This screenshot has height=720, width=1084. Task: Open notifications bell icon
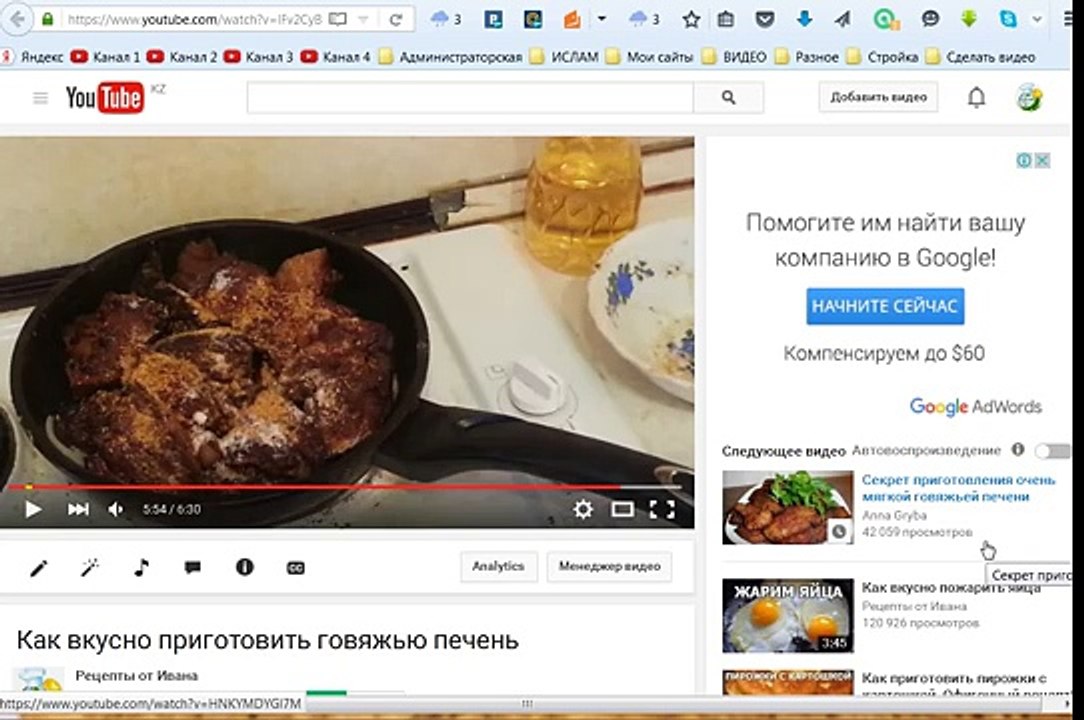tap(976, 98)
